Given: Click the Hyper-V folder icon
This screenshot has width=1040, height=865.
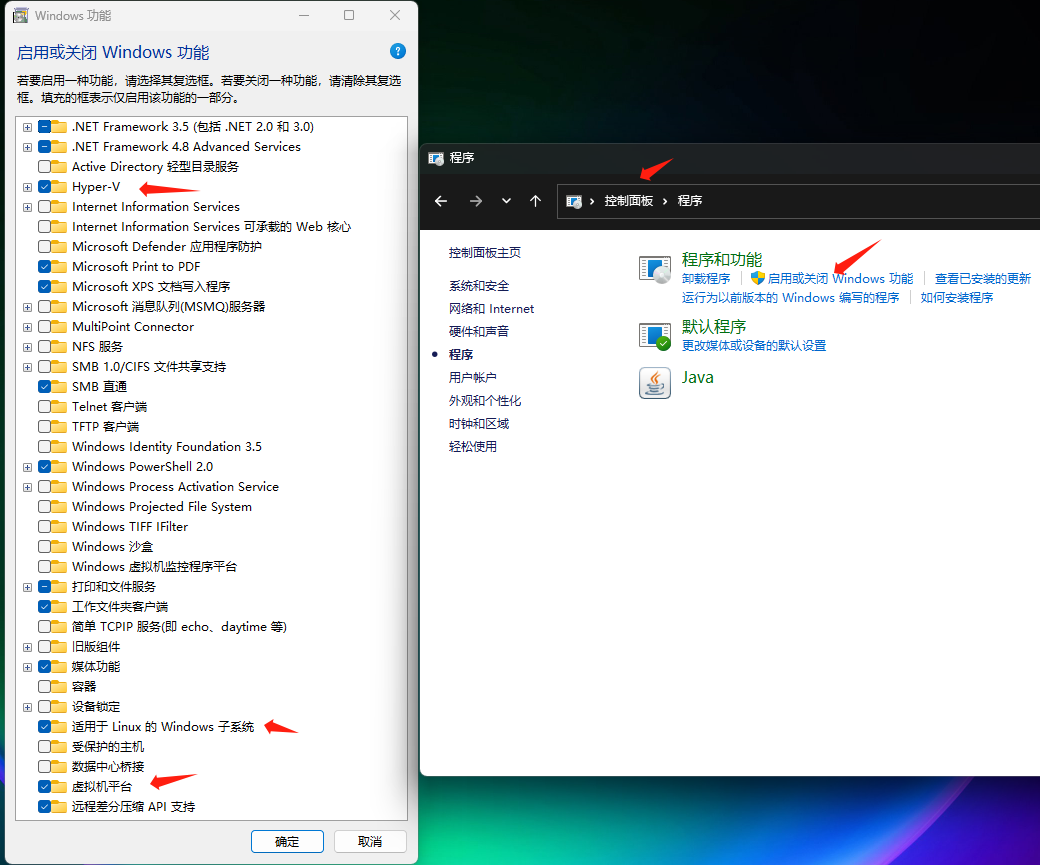Looking at the screenshot, I should coord(60,187).
